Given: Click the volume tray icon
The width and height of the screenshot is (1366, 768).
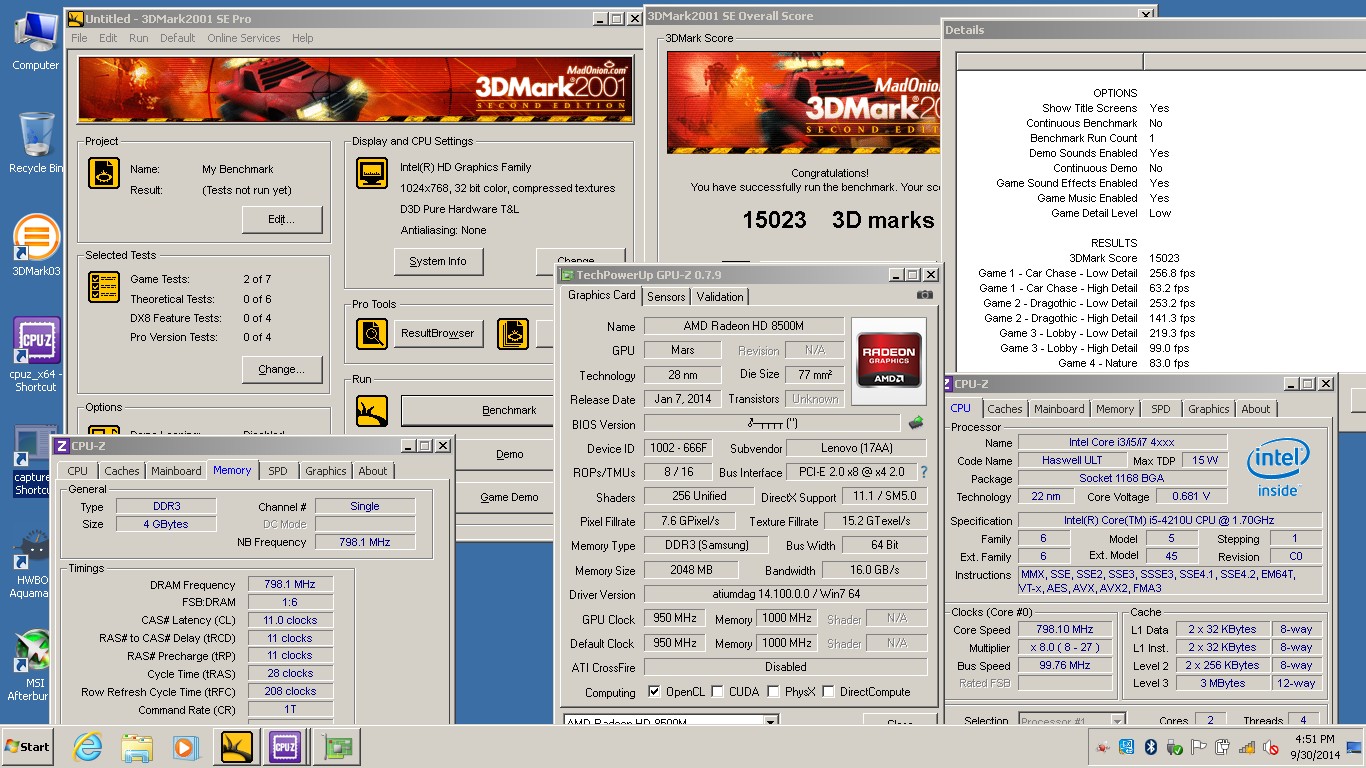Looking at the screenshot, I should click(1270, 747).
